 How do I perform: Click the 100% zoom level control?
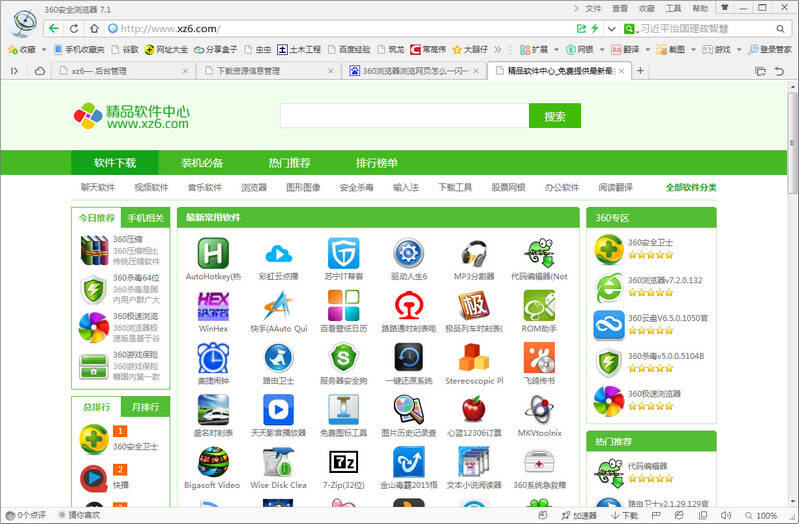[761, 515]
